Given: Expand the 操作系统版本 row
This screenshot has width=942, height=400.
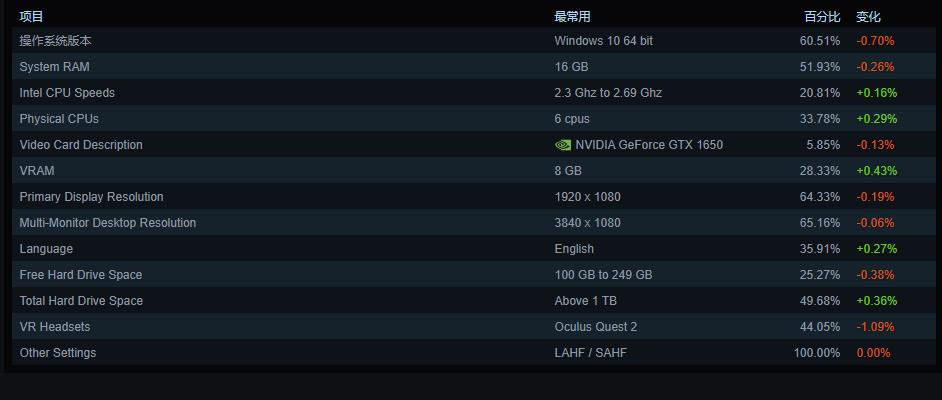Looking at the screenshot, I should [56, 41].
